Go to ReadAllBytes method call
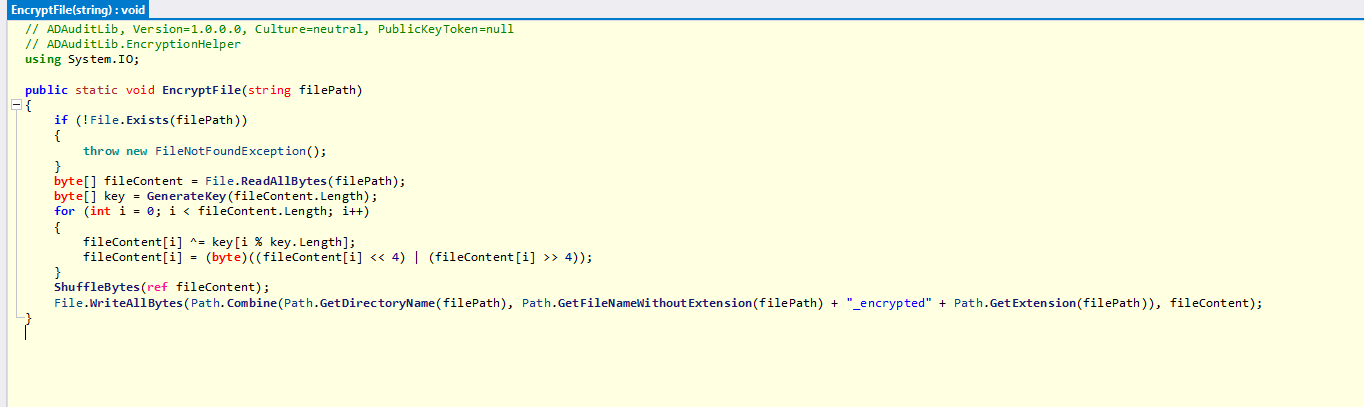1364x407 pixels. point(288,181)
